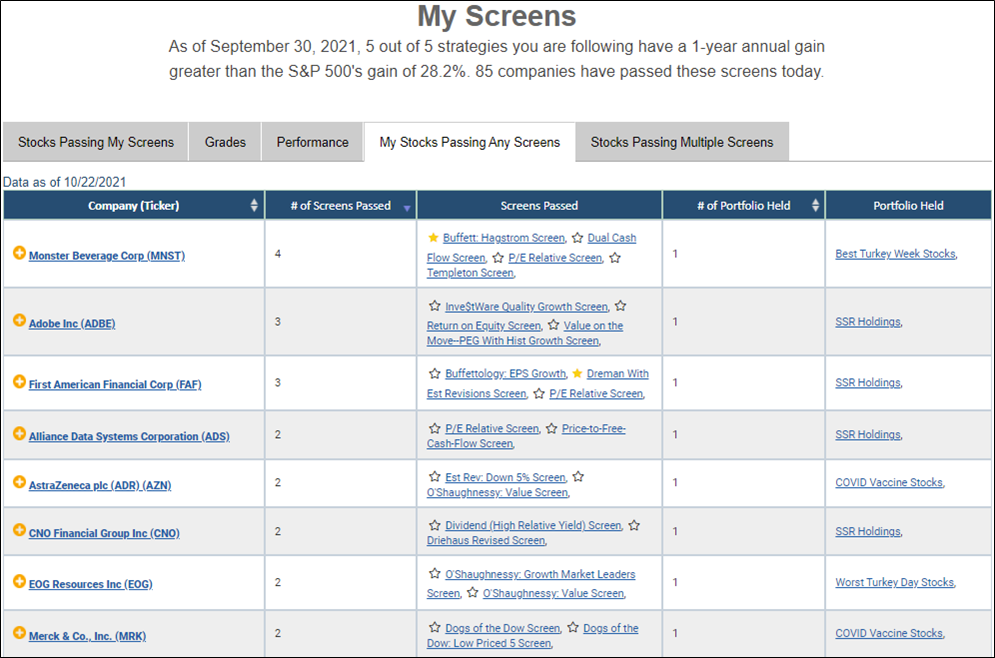The image size is (995, 658).
Task: Open Monster Beverage Corp (MNST) link
Action: click(x=107, y=256)
